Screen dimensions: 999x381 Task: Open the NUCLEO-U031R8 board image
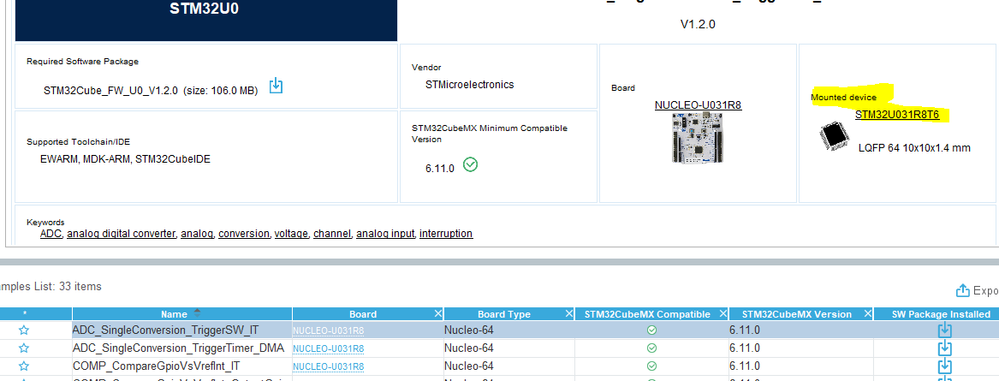click(x=698, y=138)
